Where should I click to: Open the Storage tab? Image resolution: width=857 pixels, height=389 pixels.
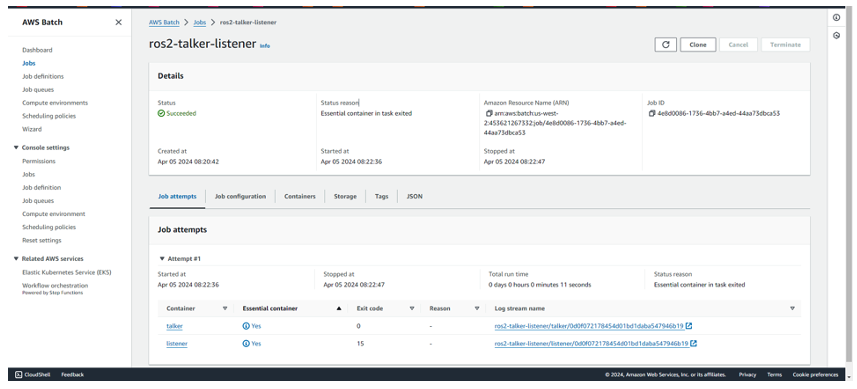point(345,196)
